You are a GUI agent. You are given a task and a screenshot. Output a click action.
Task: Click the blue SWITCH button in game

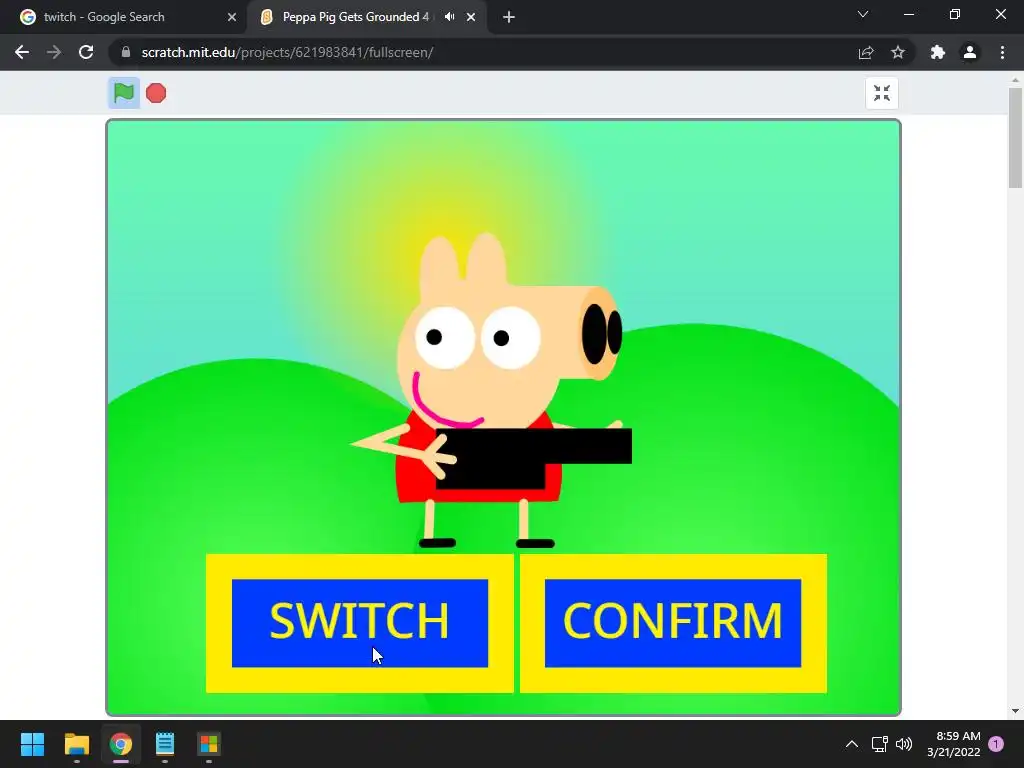coord(360,623)
